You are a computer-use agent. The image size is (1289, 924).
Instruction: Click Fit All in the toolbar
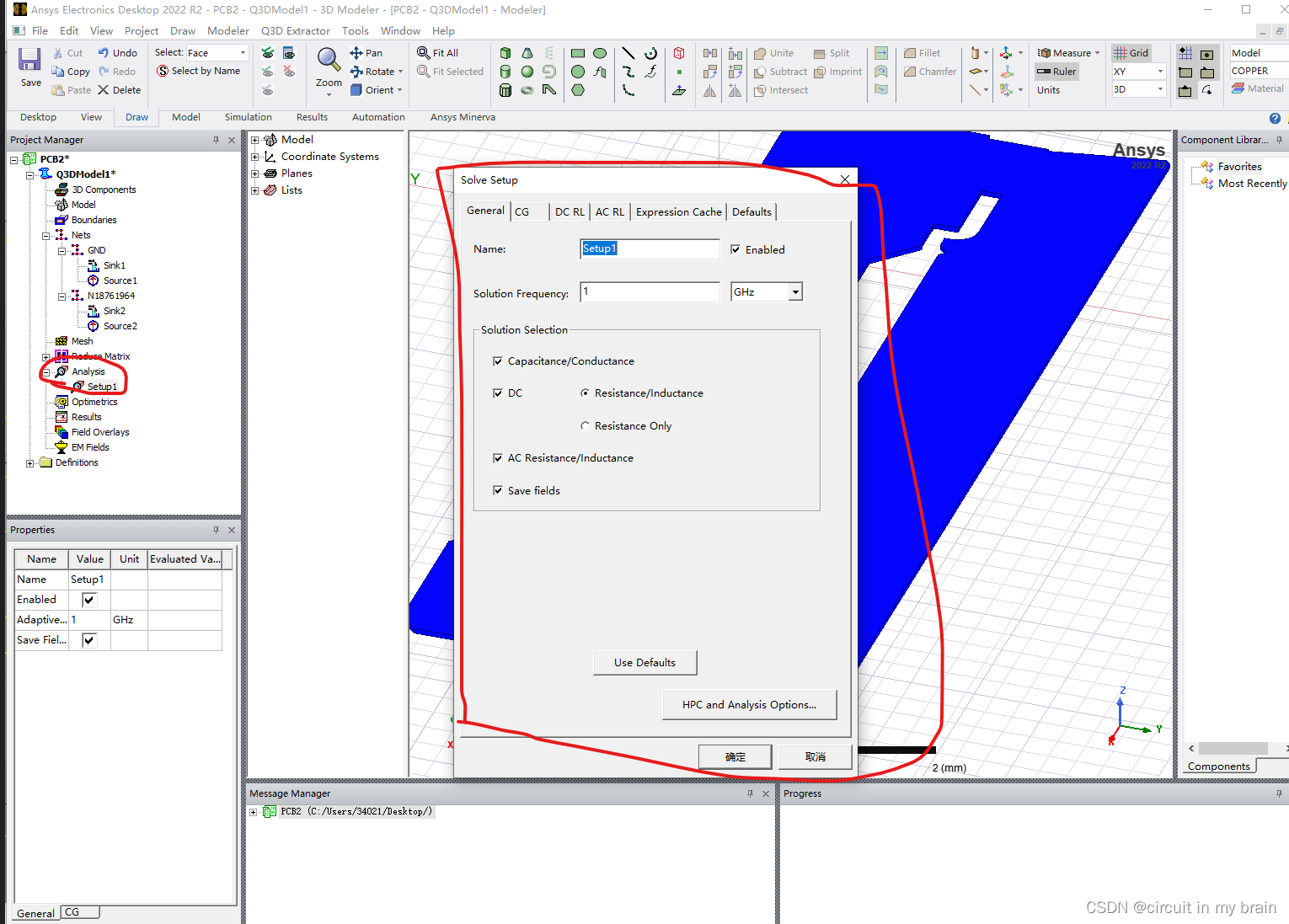[x=437, y=53]
